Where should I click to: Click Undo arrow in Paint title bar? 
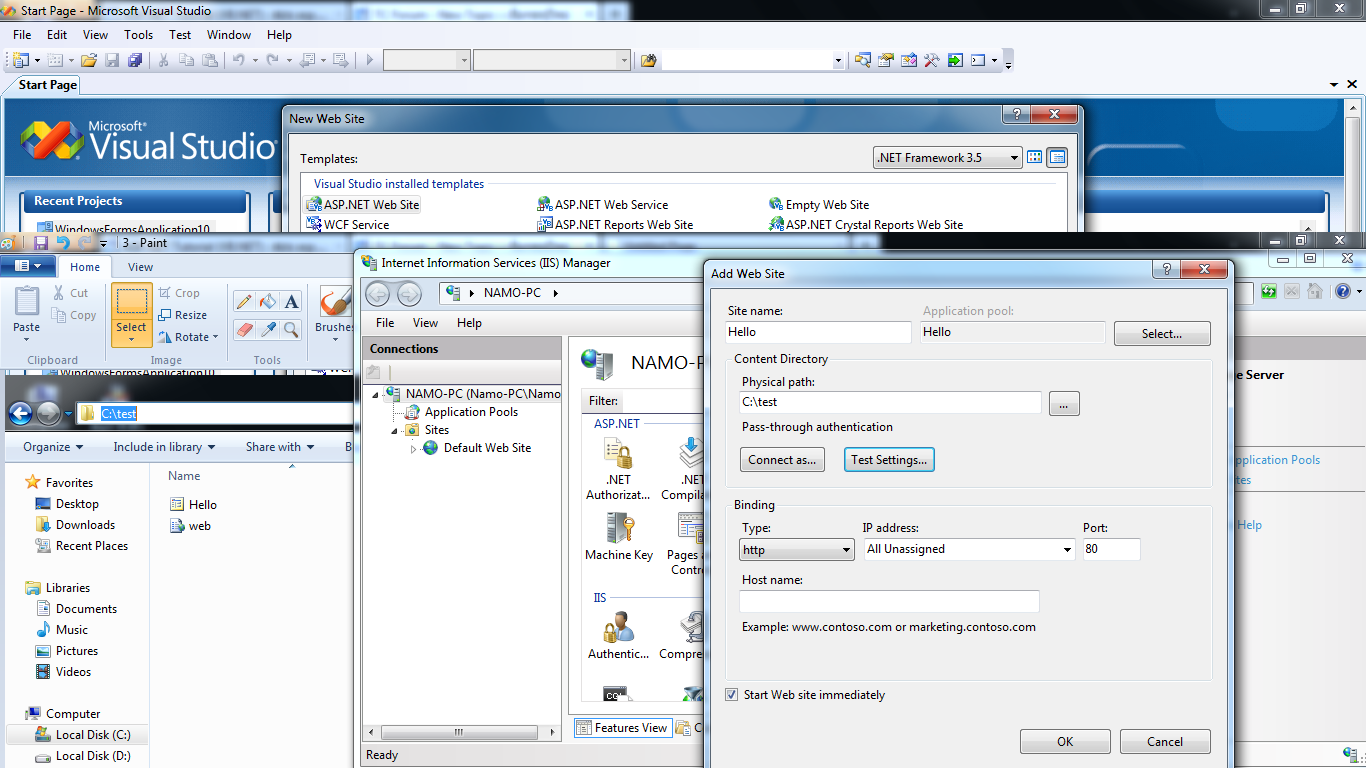click(63, 243)
